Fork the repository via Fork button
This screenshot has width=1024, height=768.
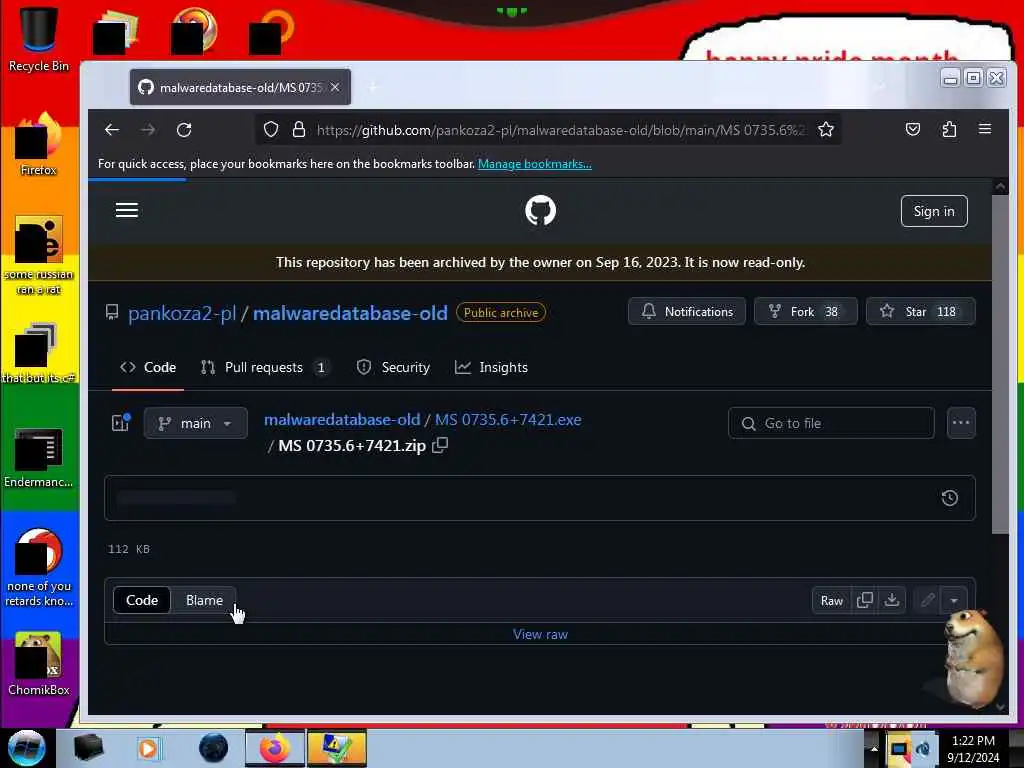click(x=805, y=312)
